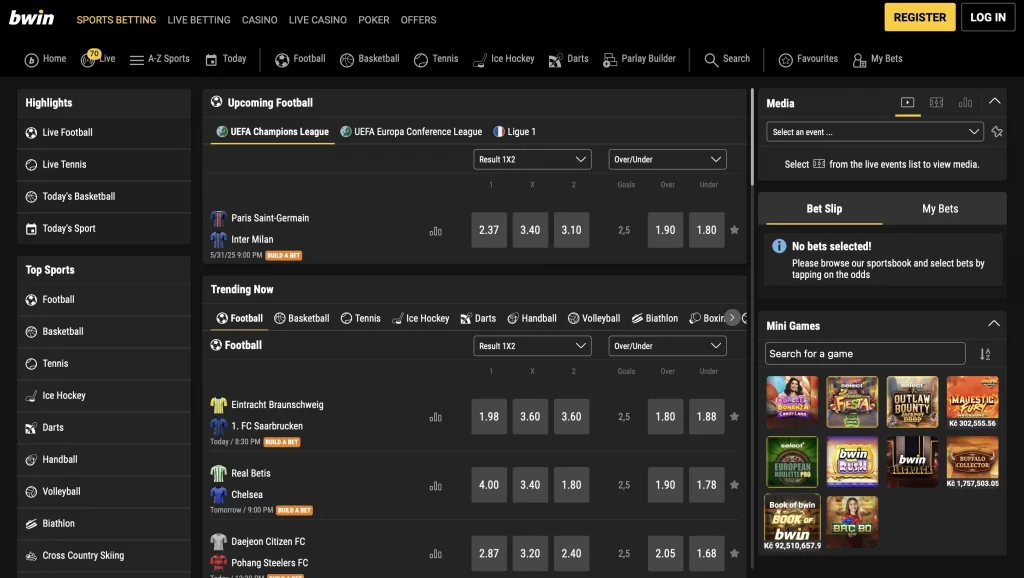
Task: Switch Media panel to pitch view
Action: pyautogui.click(x=936, y=103)
